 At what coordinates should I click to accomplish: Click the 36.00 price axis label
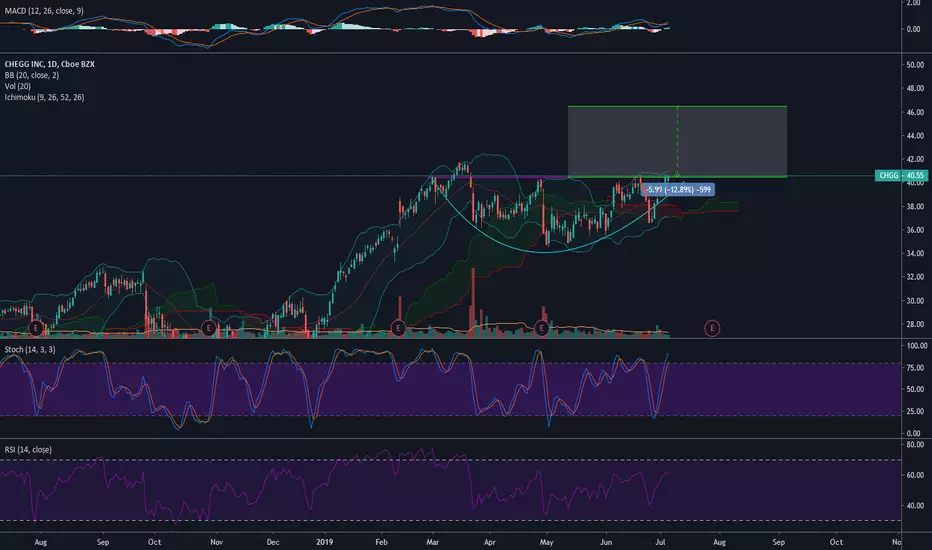[915, 230]
